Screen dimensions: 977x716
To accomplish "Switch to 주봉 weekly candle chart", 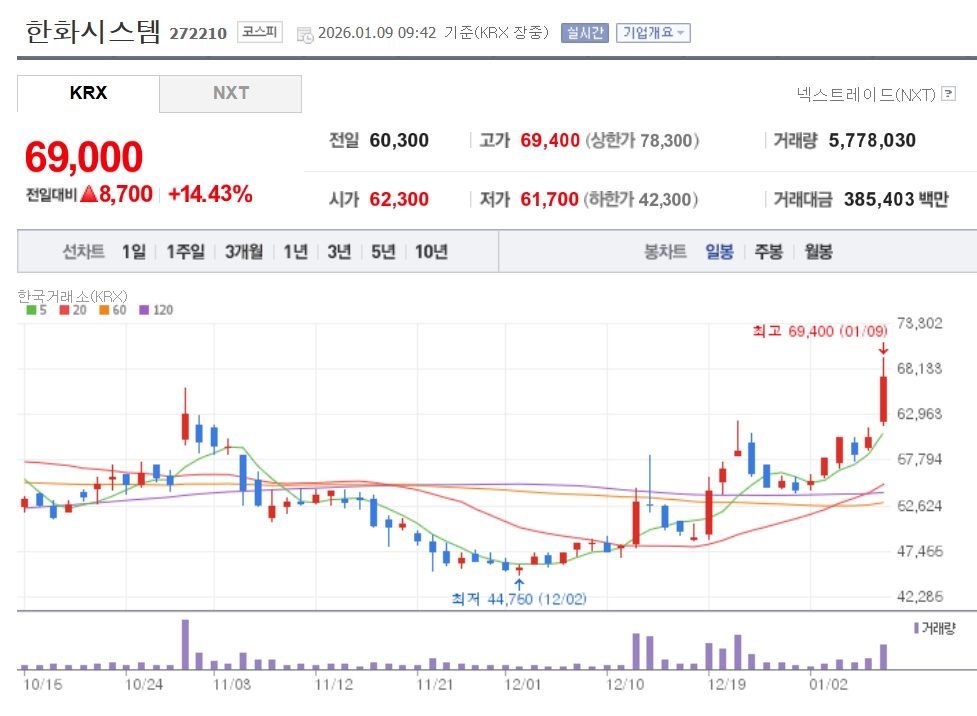I will (x=768, y=252).
